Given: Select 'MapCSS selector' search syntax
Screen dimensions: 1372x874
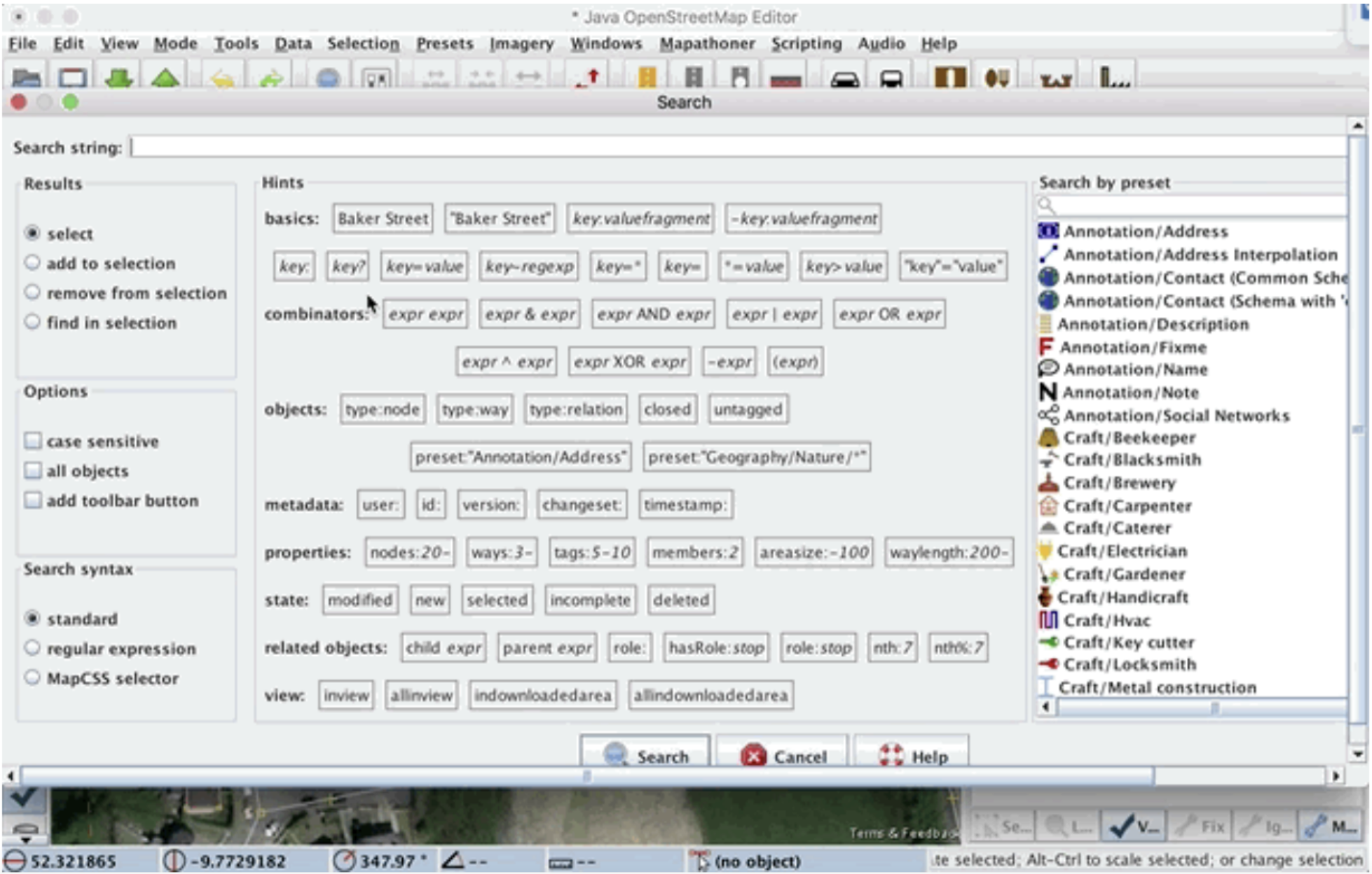Looking at the screenshot, I should point(32,677).
